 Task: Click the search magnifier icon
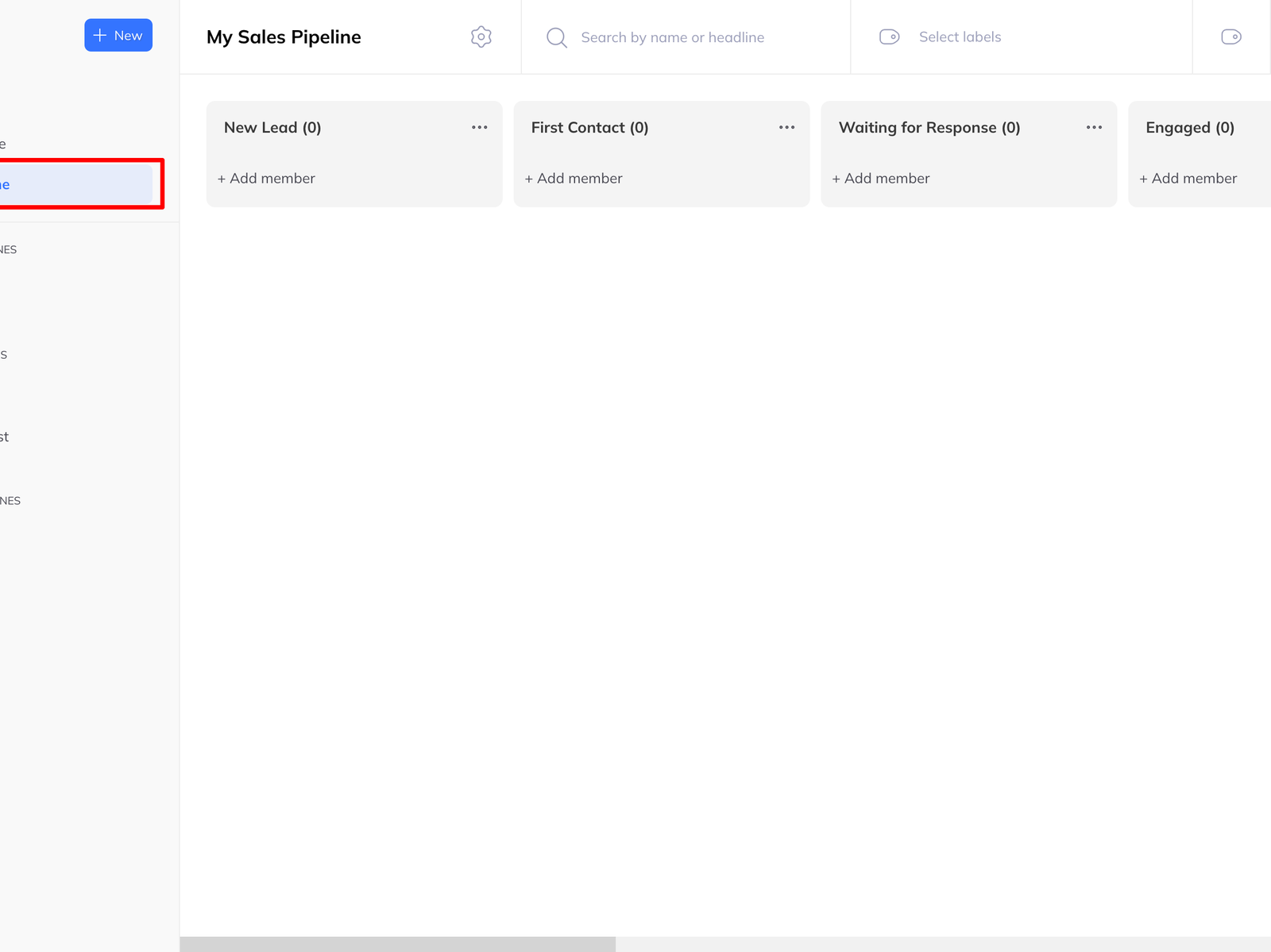tap(557, 37)
